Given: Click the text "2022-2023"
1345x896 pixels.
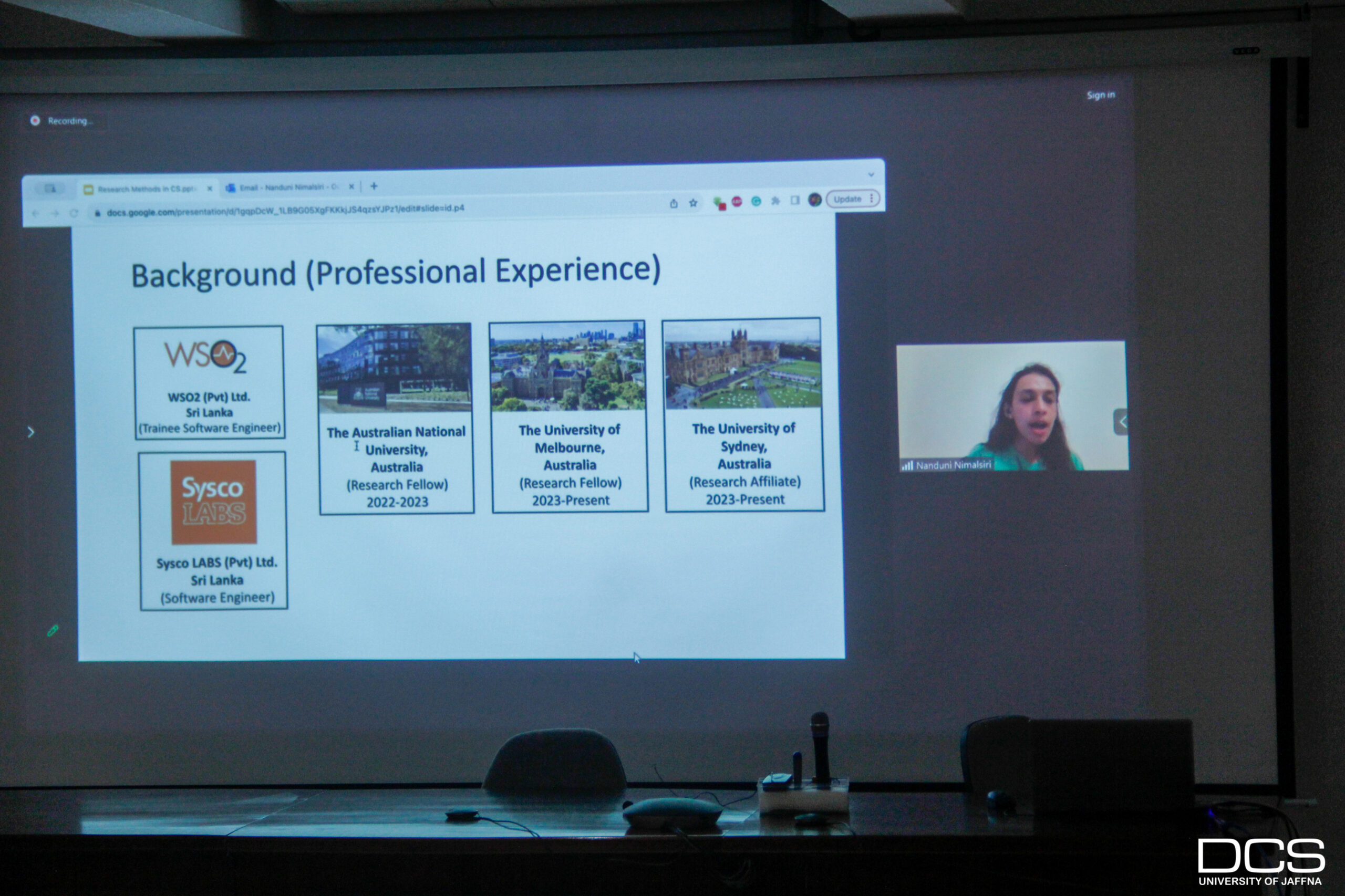Looking at the screenshot, I should (x=397, y=502).
